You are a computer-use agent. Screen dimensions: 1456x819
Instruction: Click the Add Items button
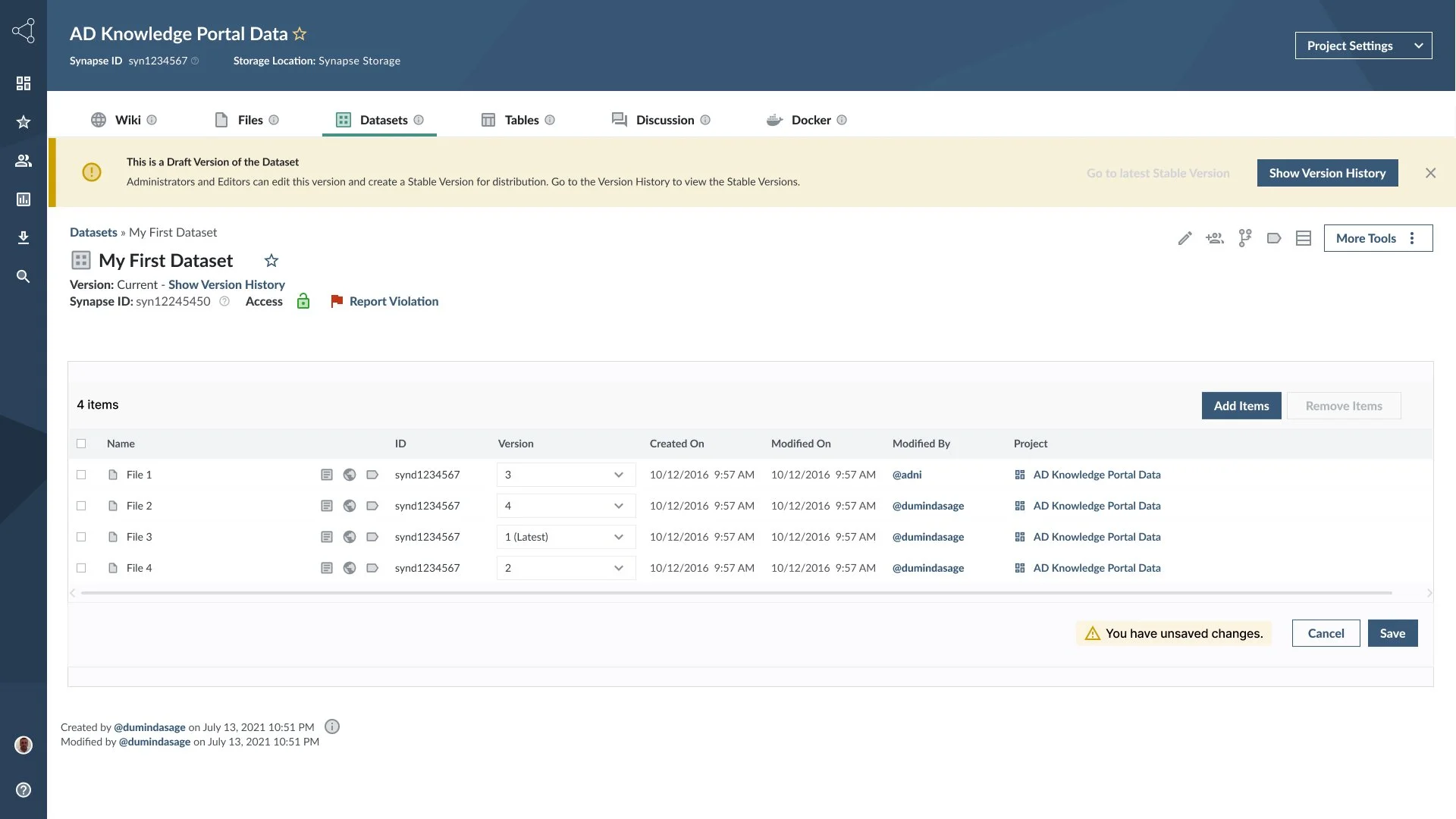pyautogui.click(x=1241, y=406)
